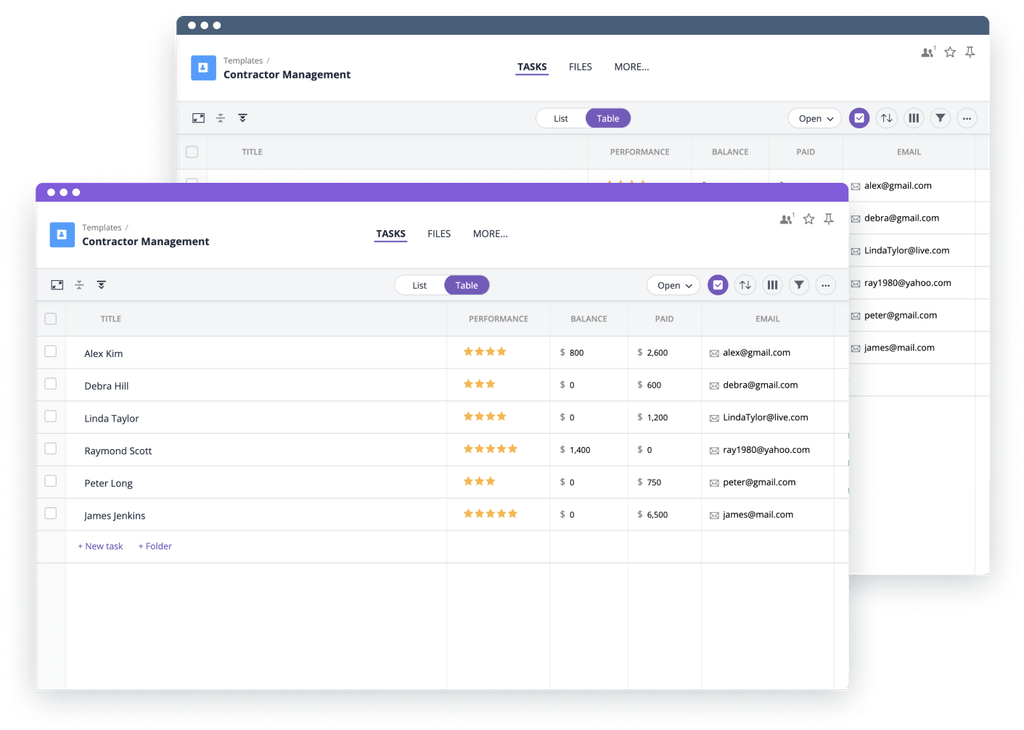Click collapse rows icon in back window toolbar
1024x730 pixels.
(221, 118)
